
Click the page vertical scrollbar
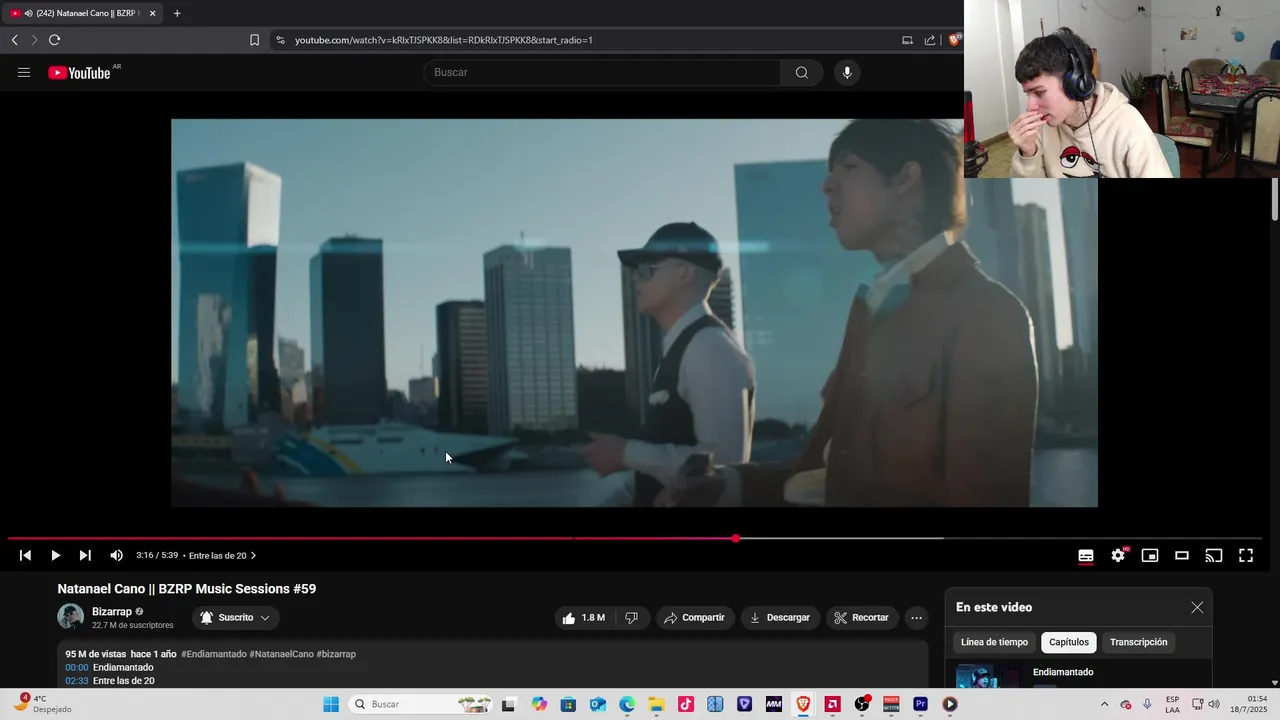click(1275, 200)
